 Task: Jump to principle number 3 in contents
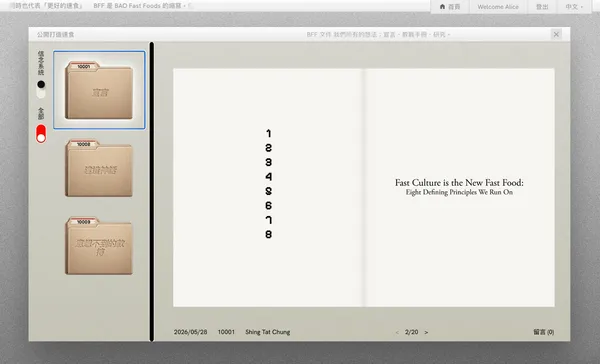point(269,162)
